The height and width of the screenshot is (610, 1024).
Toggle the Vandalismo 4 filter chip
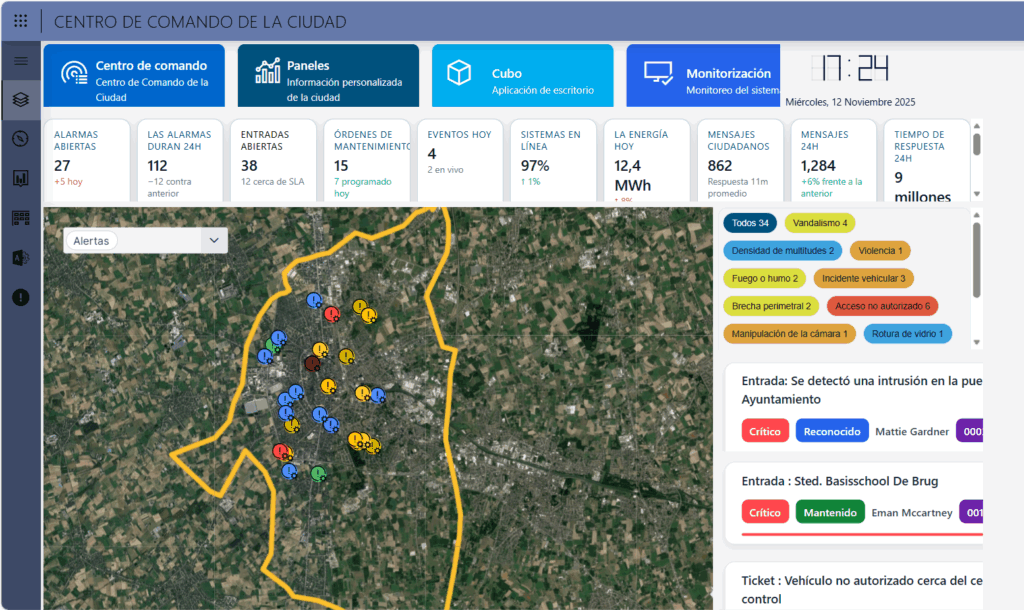[820, 223]
